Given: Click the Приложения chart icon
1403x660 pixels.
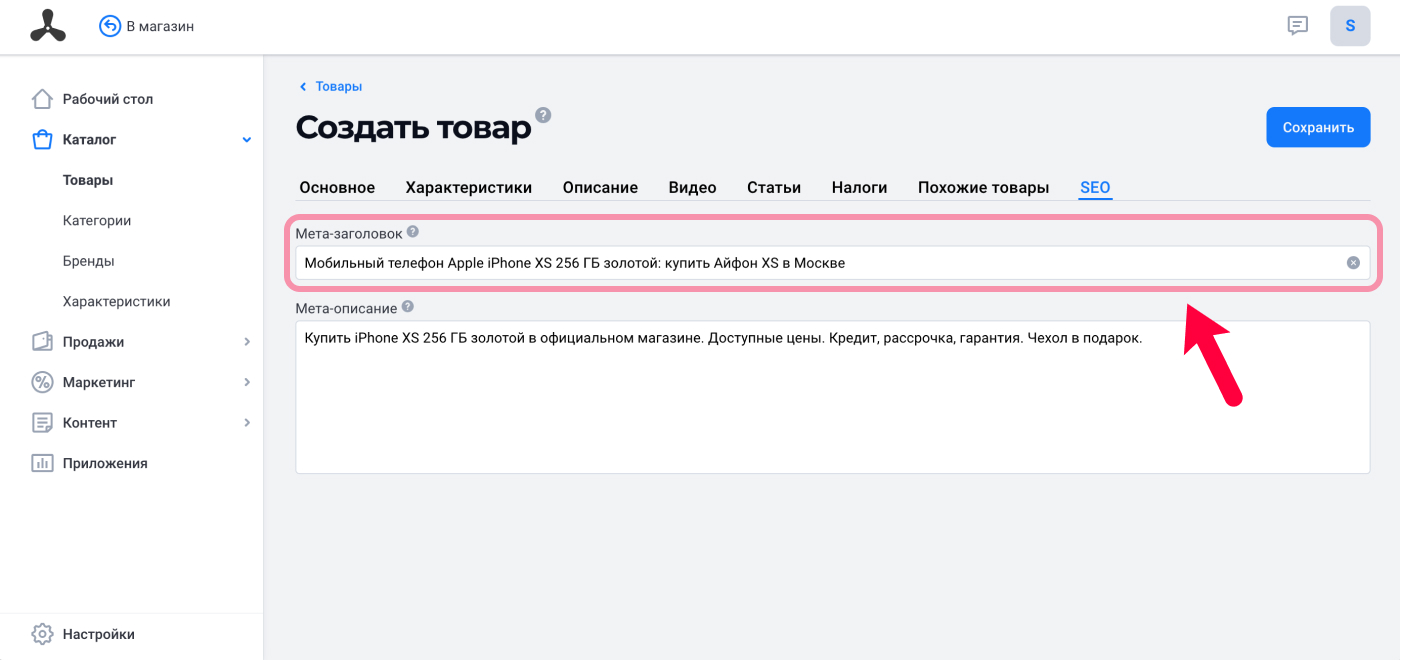Looking at the screenshot, I should [42, 463].
